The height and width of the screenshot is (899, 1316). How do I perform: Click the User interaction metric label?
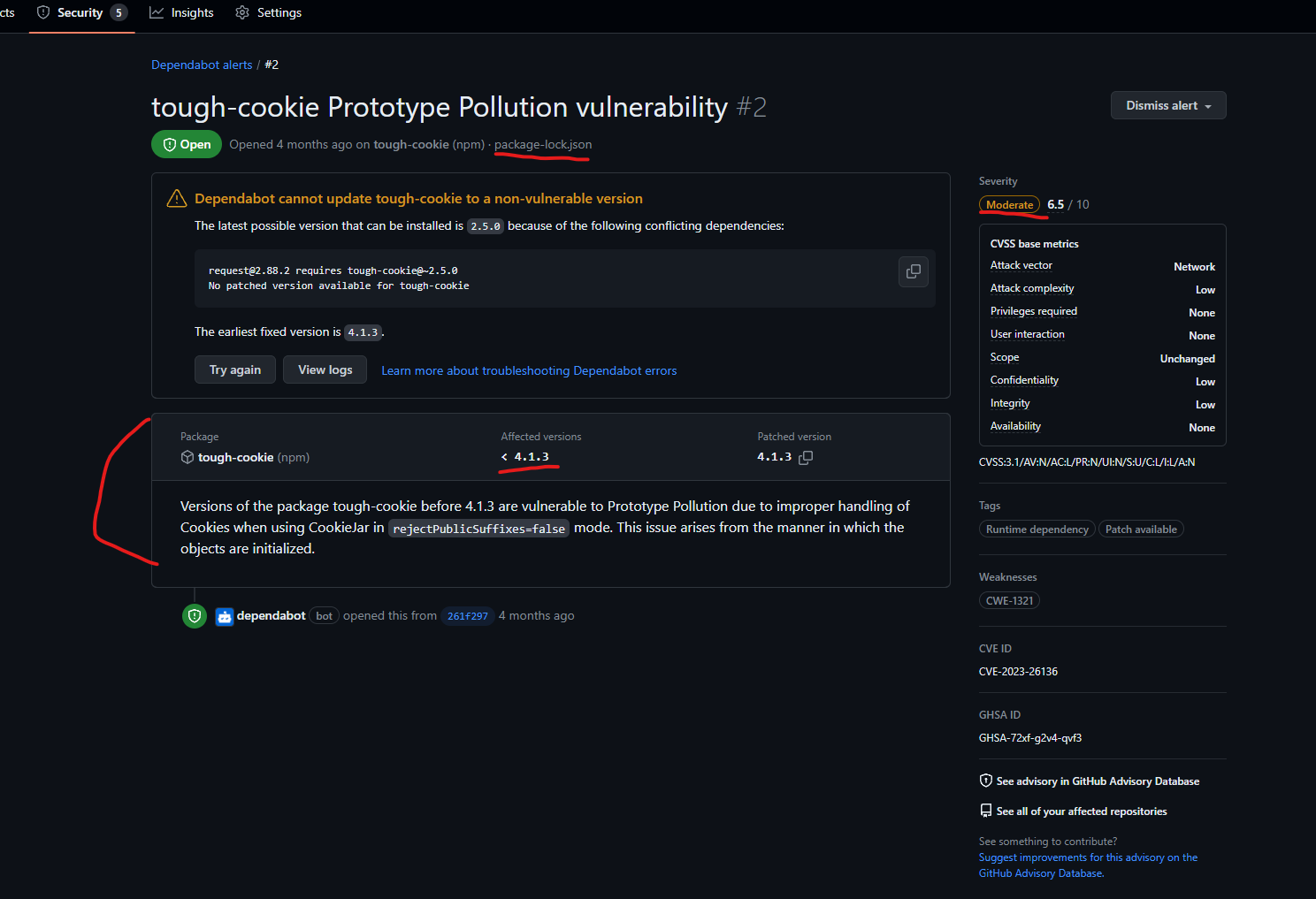(x=1028, y=334)
